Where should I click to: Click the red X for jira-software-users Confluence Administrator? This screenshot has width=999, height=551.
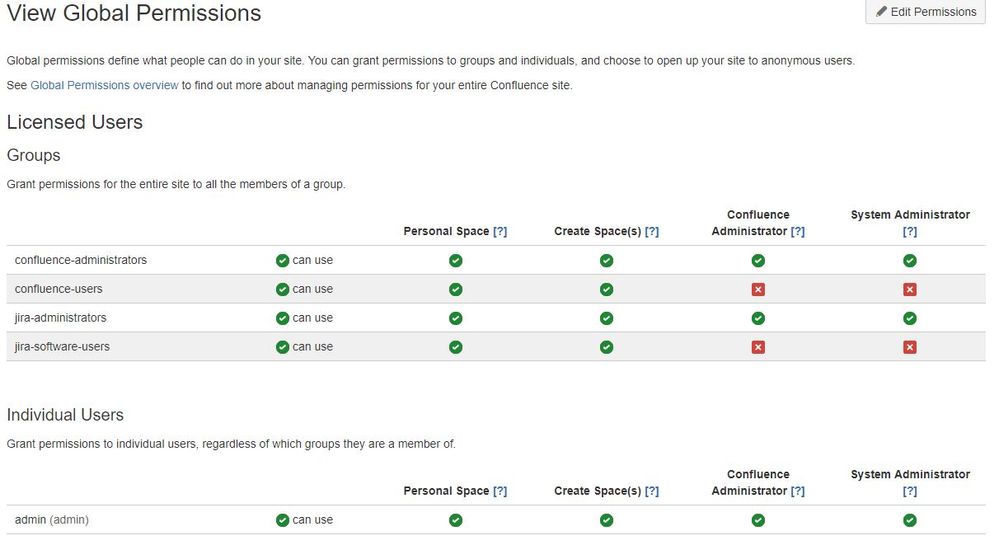click(x=758, y=347)
